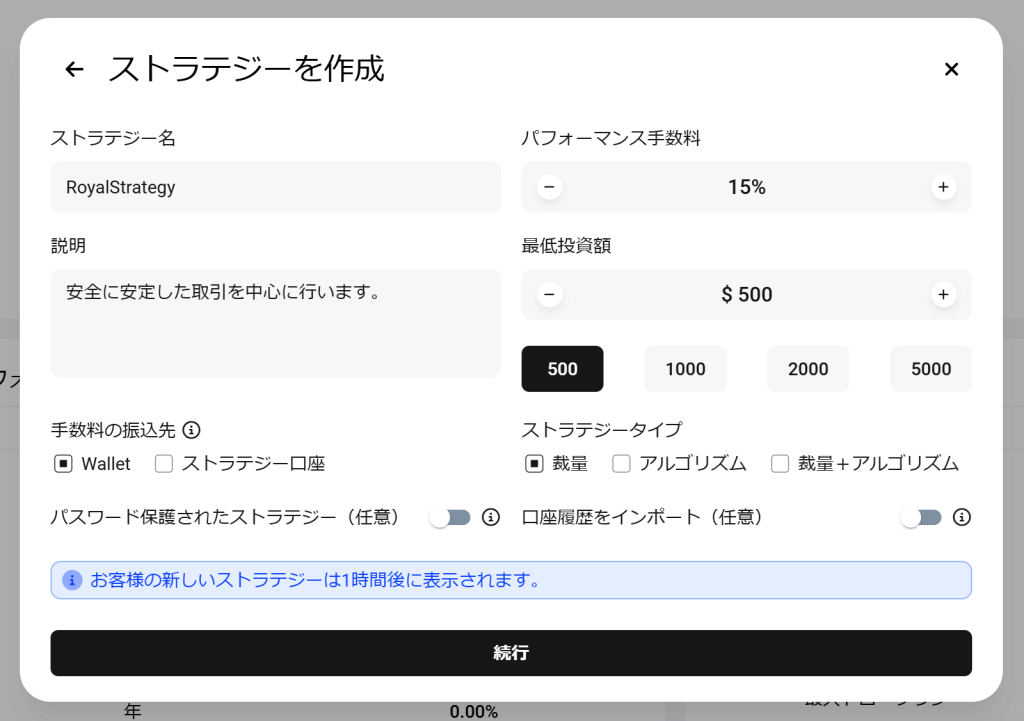
Task: Decrease 最低投資額 with the minus button
Action: (x=549, y=294)
